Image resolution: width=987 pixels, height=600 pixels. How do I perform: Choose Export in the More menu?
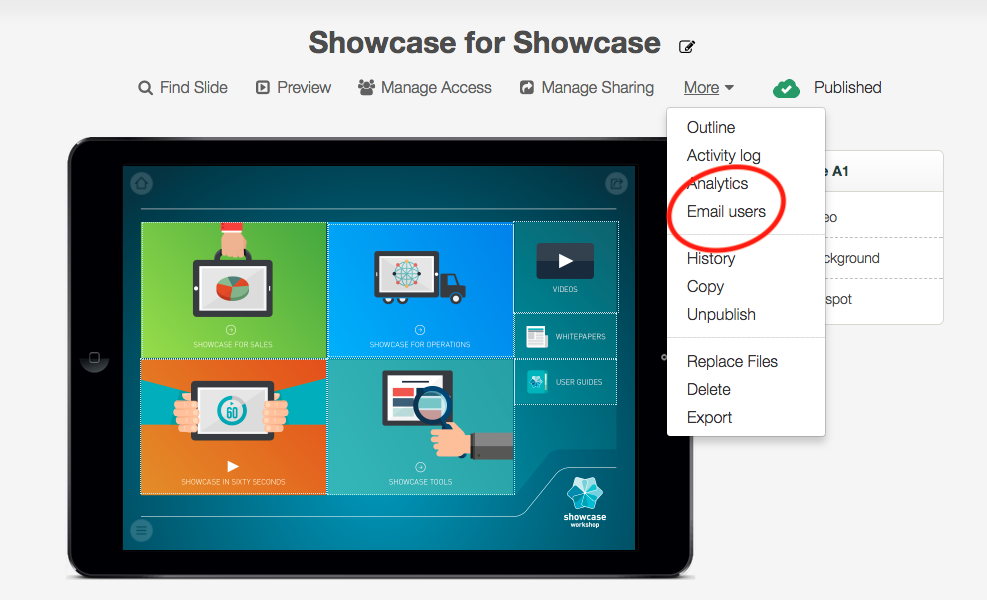[x=709, y=417]
